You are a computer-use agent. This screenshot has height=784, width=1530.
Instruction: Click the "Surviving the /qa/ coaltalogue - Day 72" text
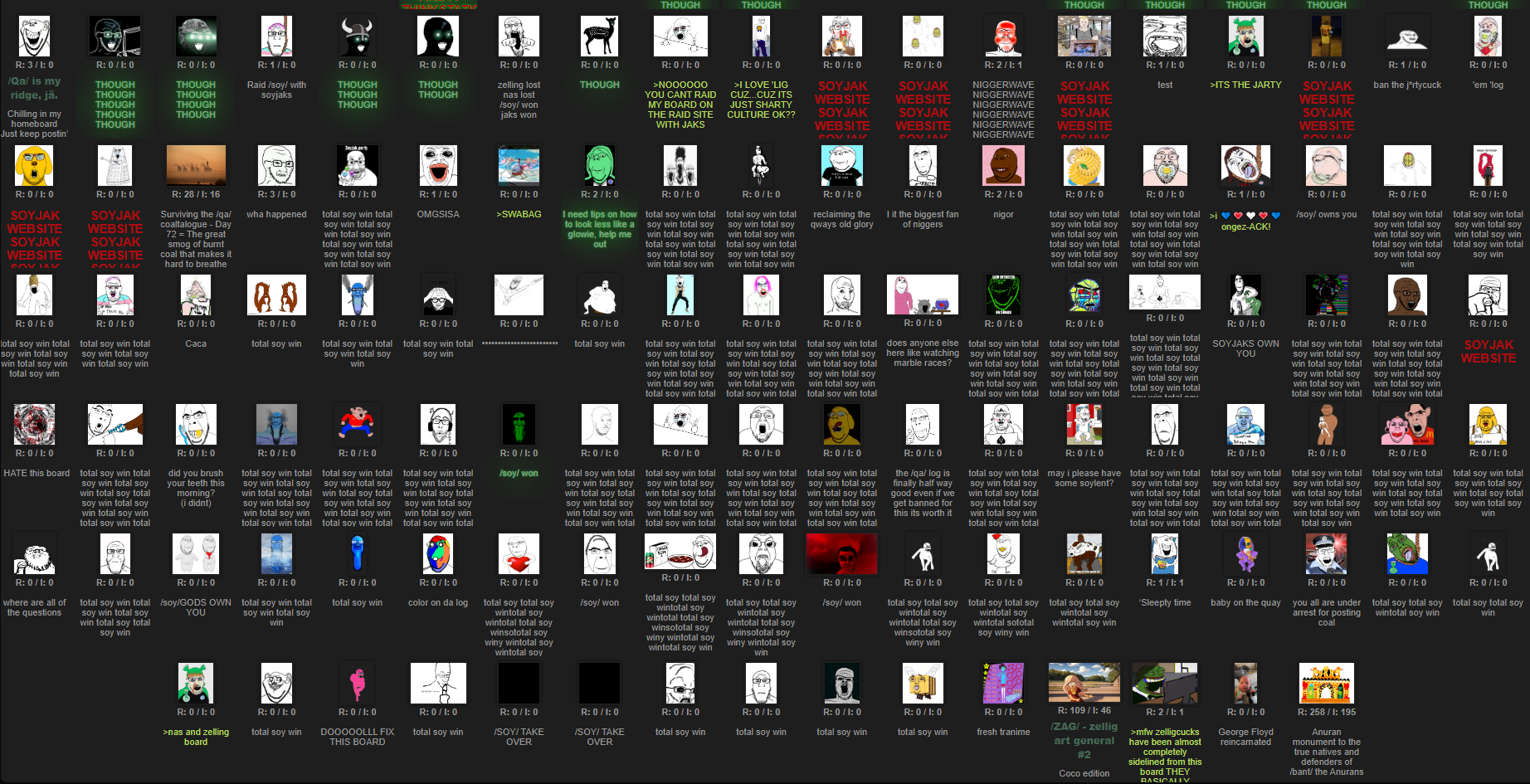(196, 239)
